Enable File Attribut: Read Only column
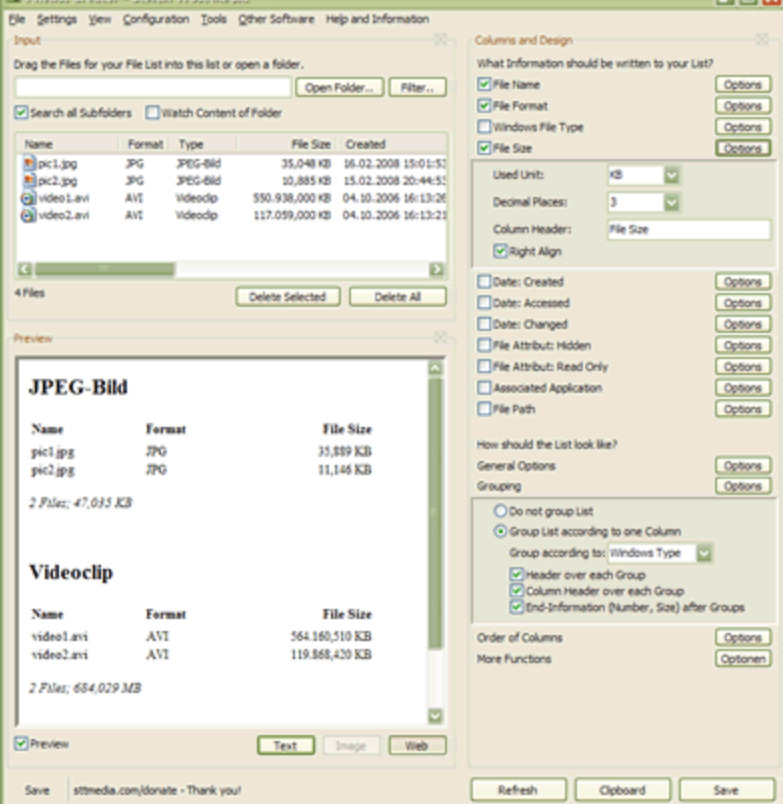The width and height of the screenshot is (783, 804). click(484, 366)
